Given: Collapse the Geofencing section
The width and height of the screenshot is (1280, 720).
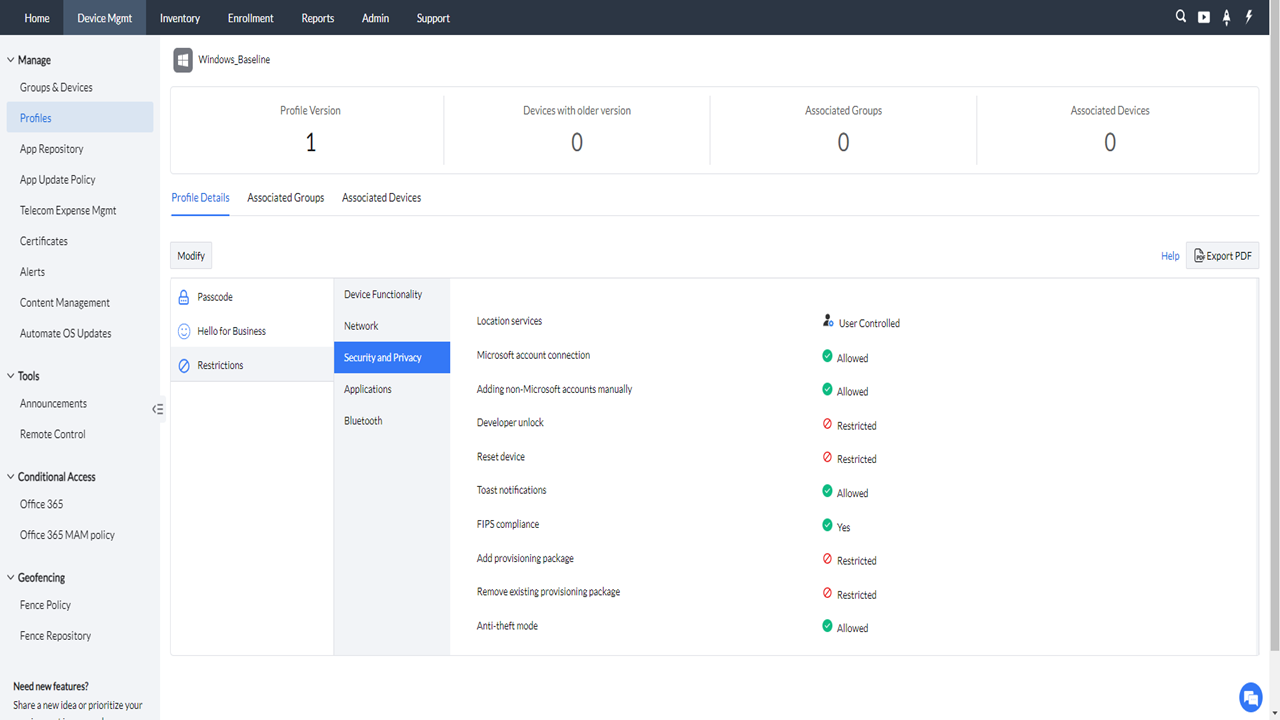Looking at the screenshot, I should 10,578.
